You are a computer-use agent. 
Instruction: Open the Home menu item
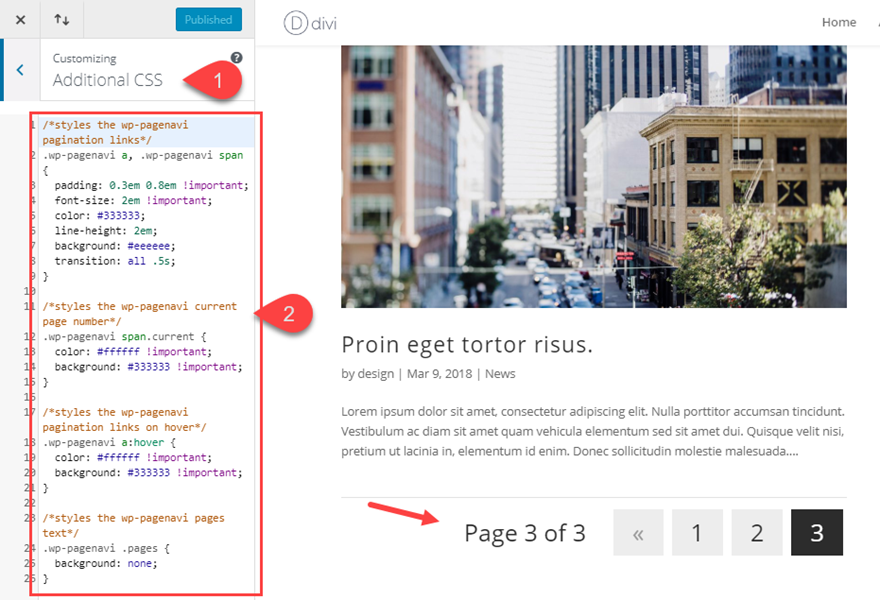839,21
